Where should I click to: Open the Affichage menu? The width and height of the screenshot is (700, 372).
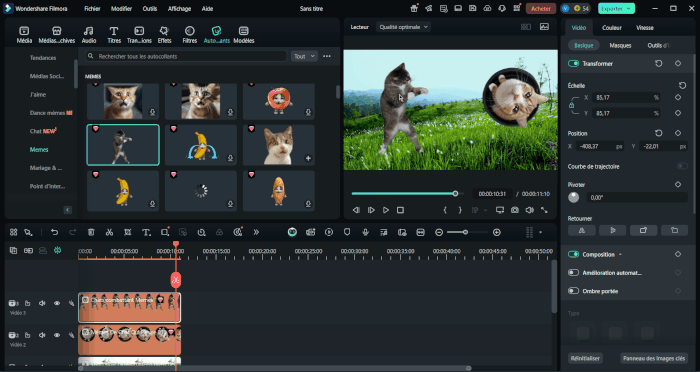pos(179,8)
